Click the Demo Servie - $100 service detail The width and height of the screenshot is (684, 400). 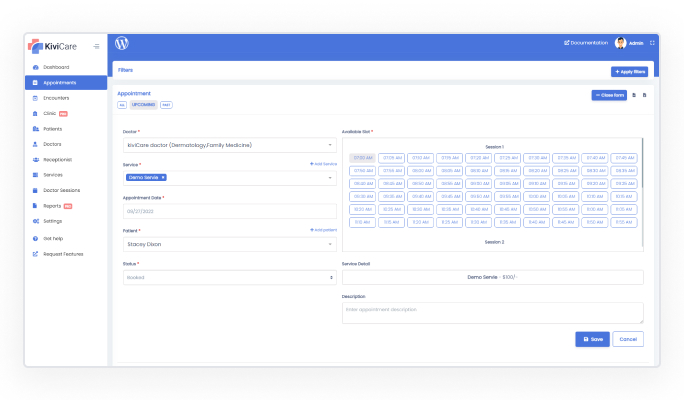492,277
